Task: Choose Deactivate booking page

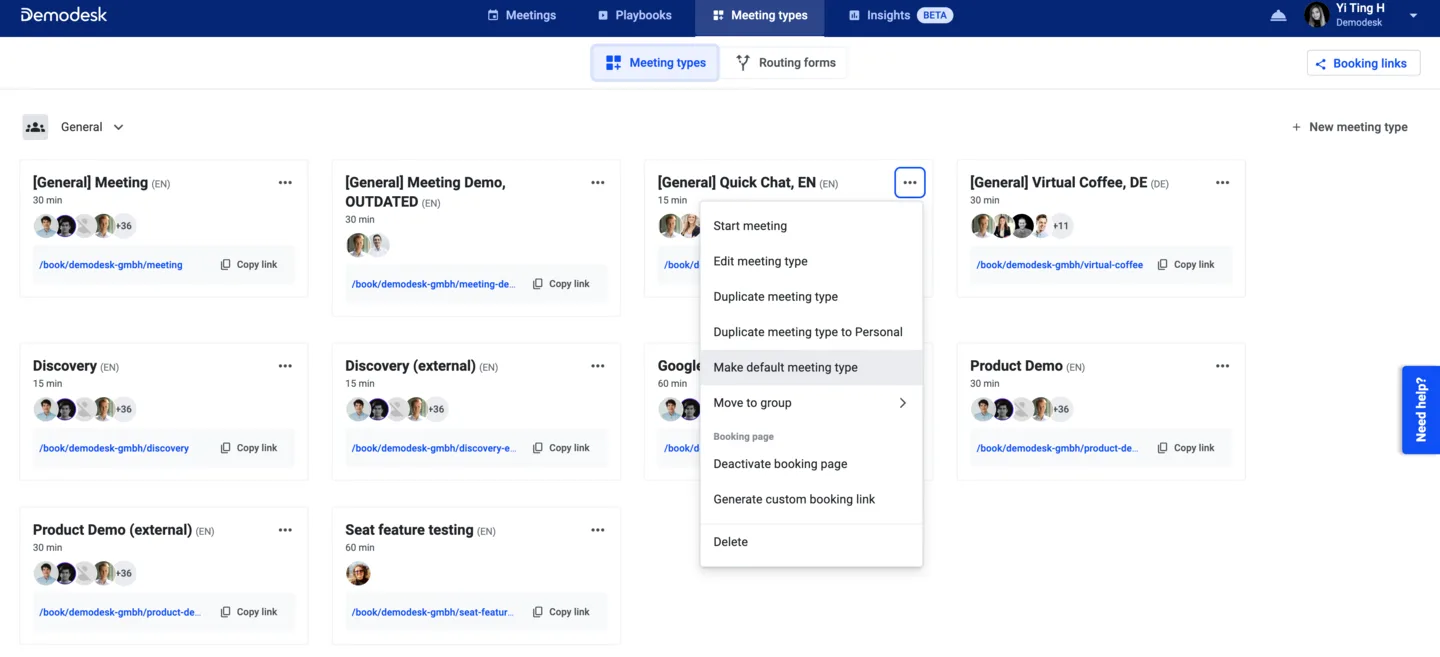Action: pyautogui.click(x=811, y=464)
